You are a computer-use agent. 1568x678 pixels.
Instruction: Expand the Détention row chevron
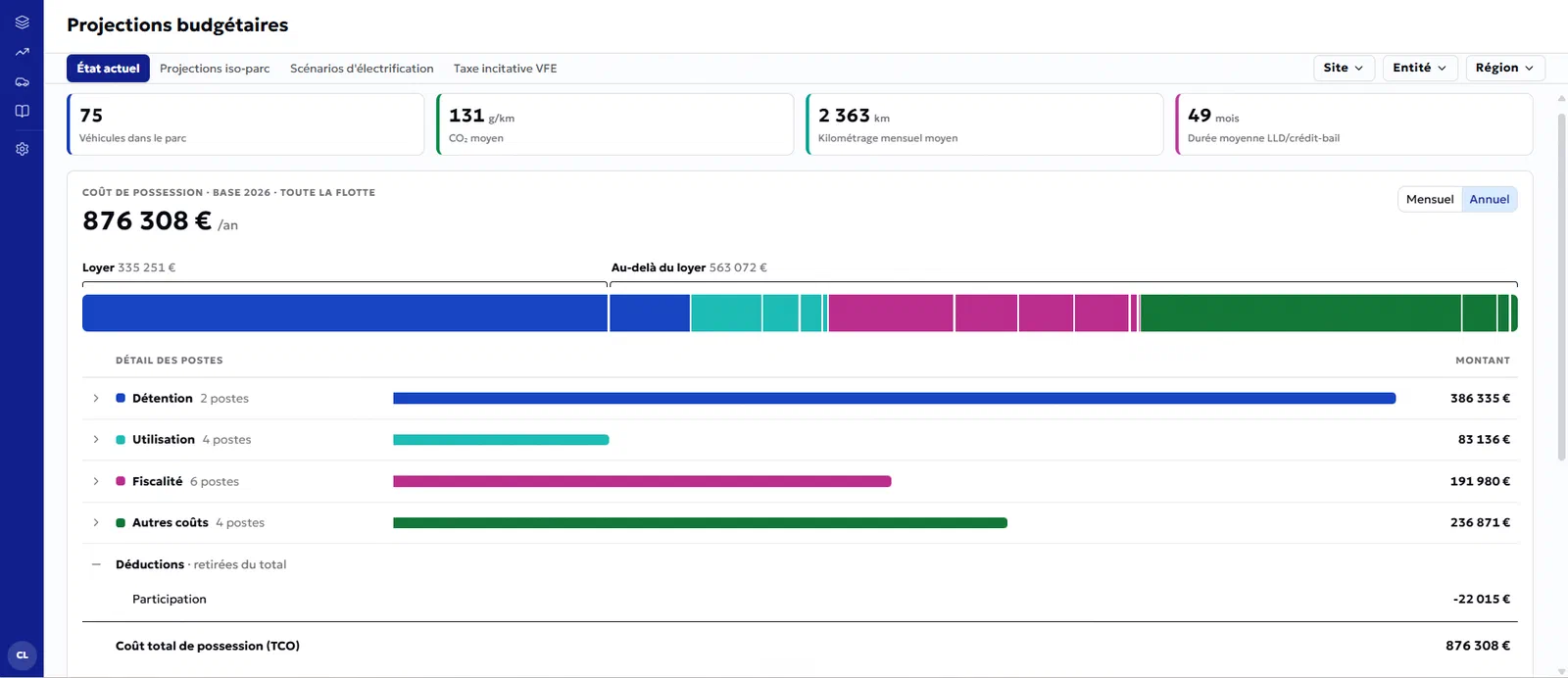point(96,399)
